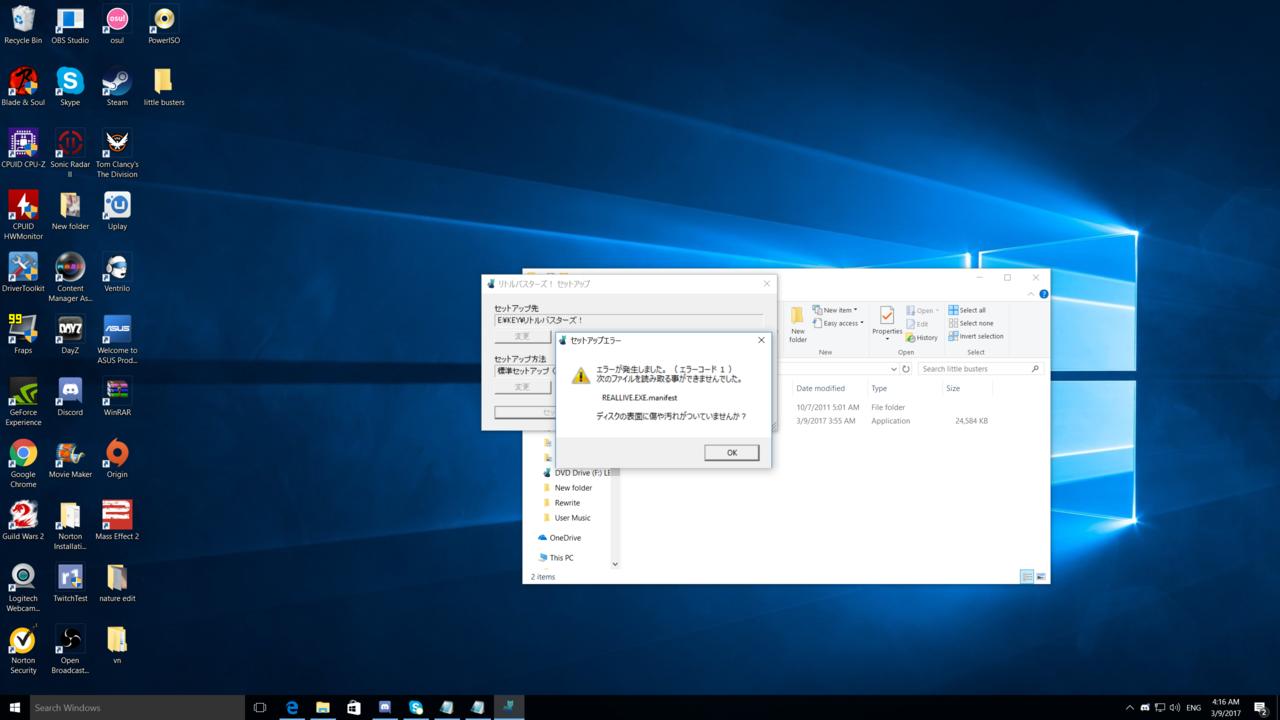Select This PC in the navigation pane
Screen dimensions: 1280x720
(560, 558)
